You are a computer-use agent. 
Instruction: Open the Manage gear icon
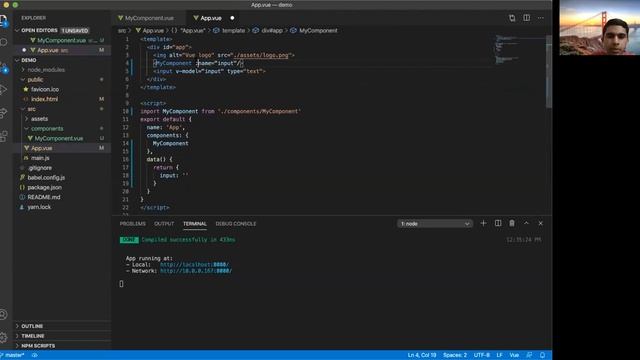coord(4,337)
